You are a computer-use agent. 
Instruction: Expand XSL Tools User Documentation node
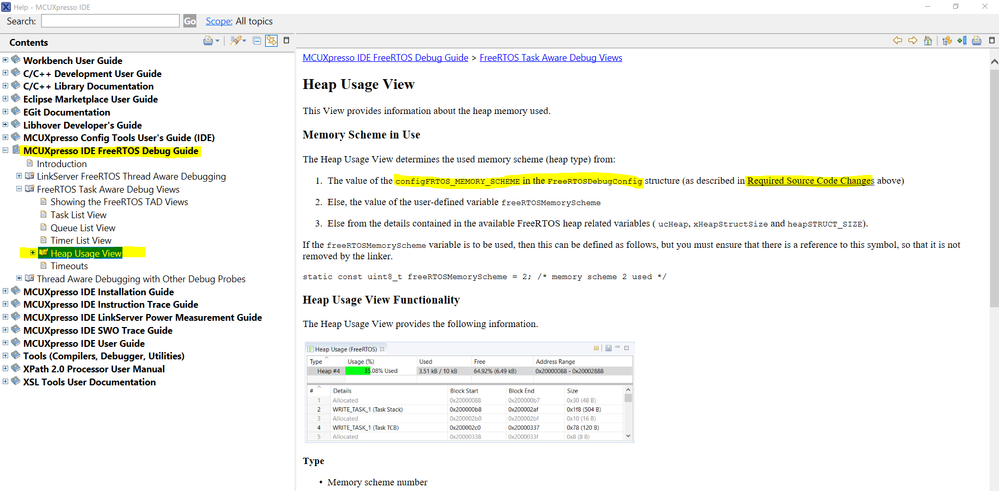pos(6,382)
